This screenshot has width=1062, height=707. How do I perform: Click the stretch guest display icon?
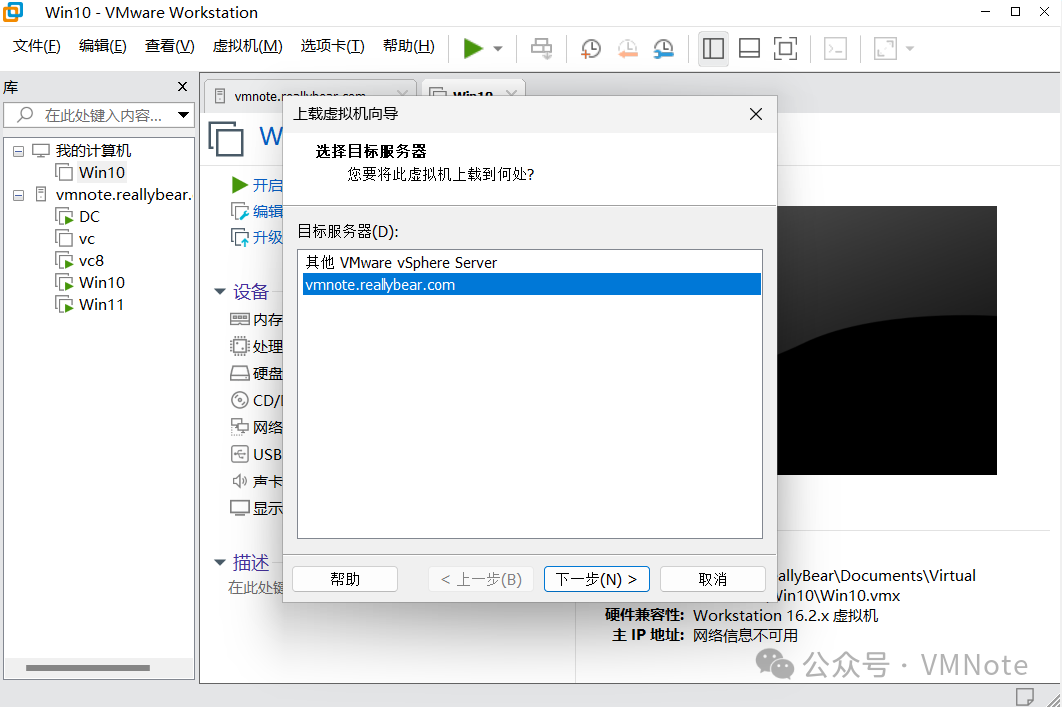[885, 49]
